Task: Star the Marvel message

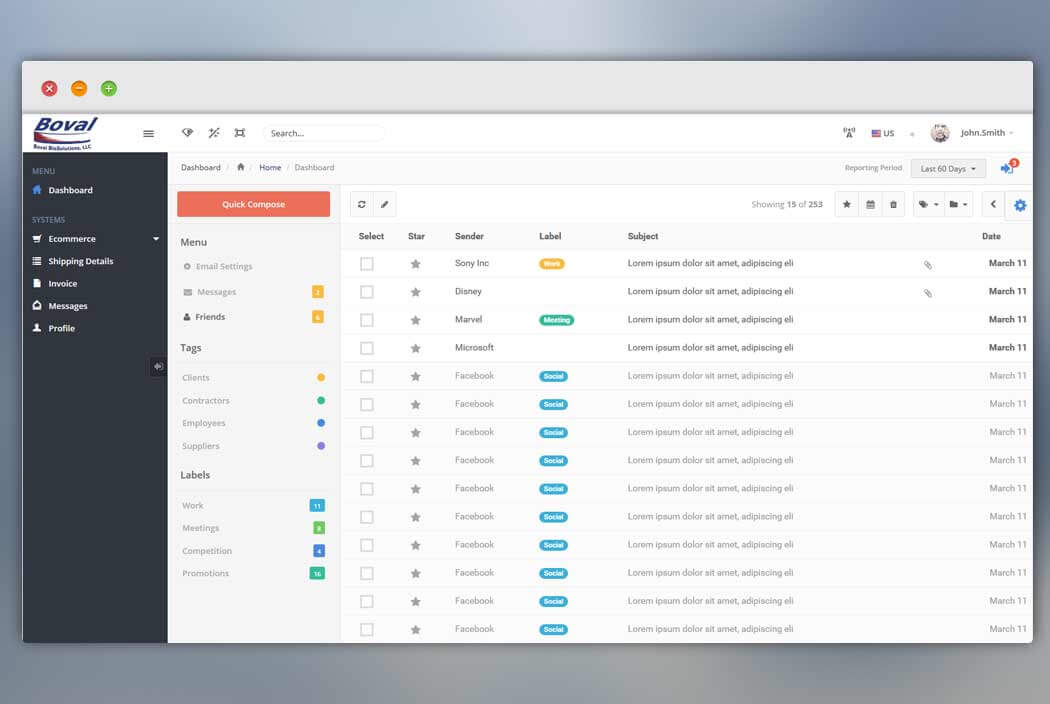Action: pos(416,320)
